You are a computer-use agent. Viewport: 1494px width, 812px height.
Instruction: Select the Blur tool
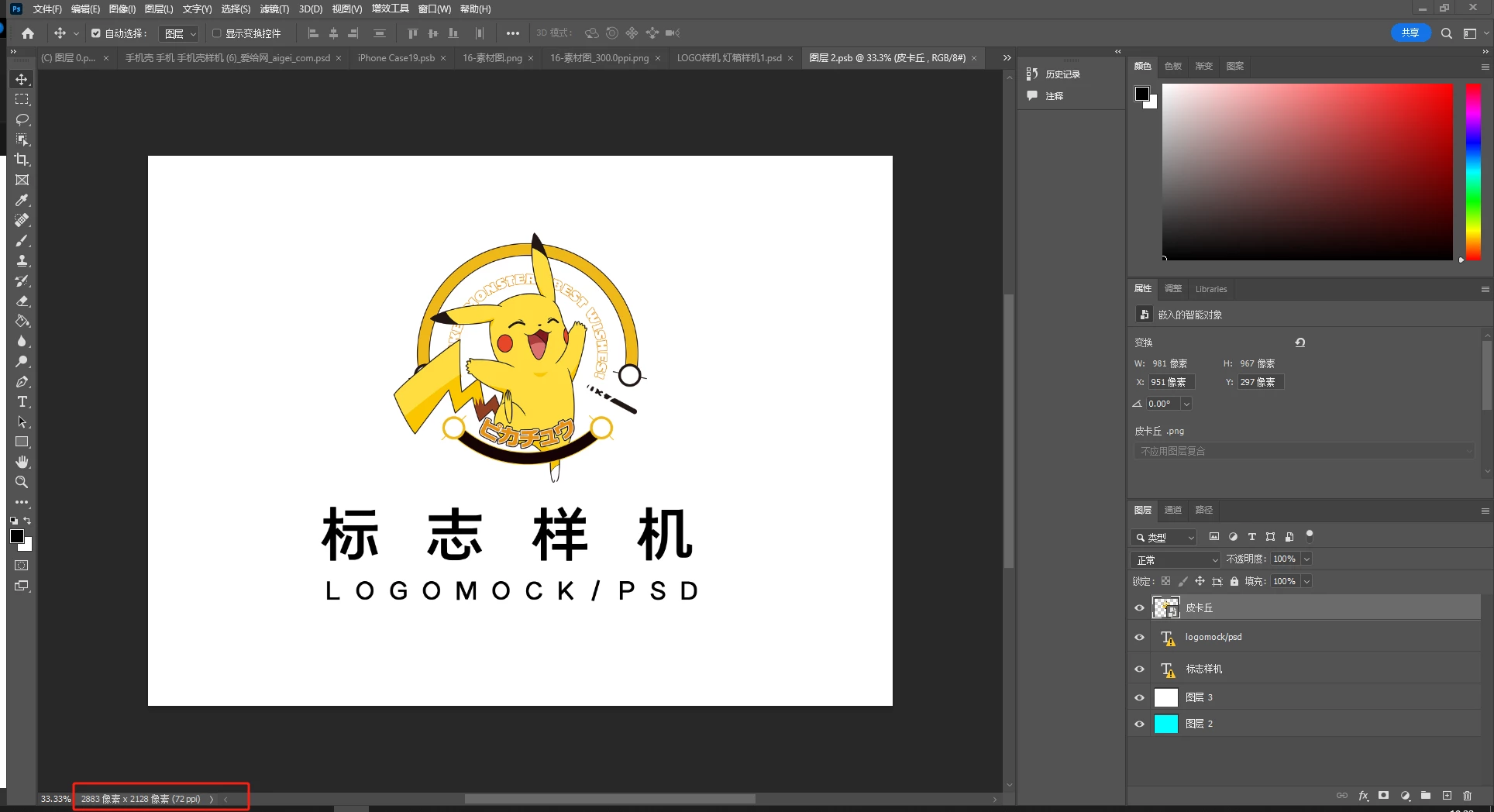pyautogui.click(x=22, y=341)
